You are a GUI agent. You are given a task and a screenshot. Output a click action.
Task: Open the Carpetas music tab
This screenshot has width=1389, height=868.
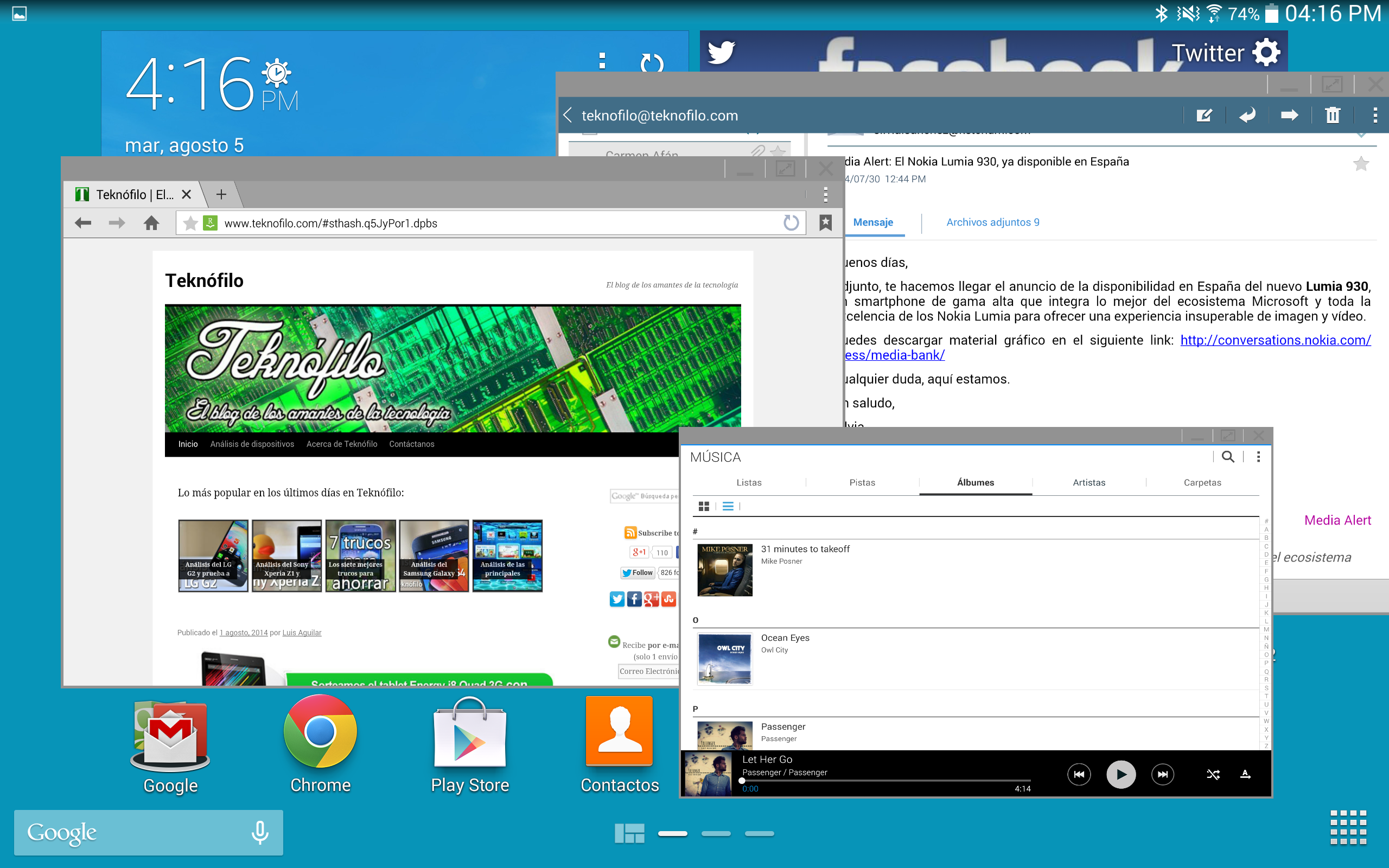1202,482
